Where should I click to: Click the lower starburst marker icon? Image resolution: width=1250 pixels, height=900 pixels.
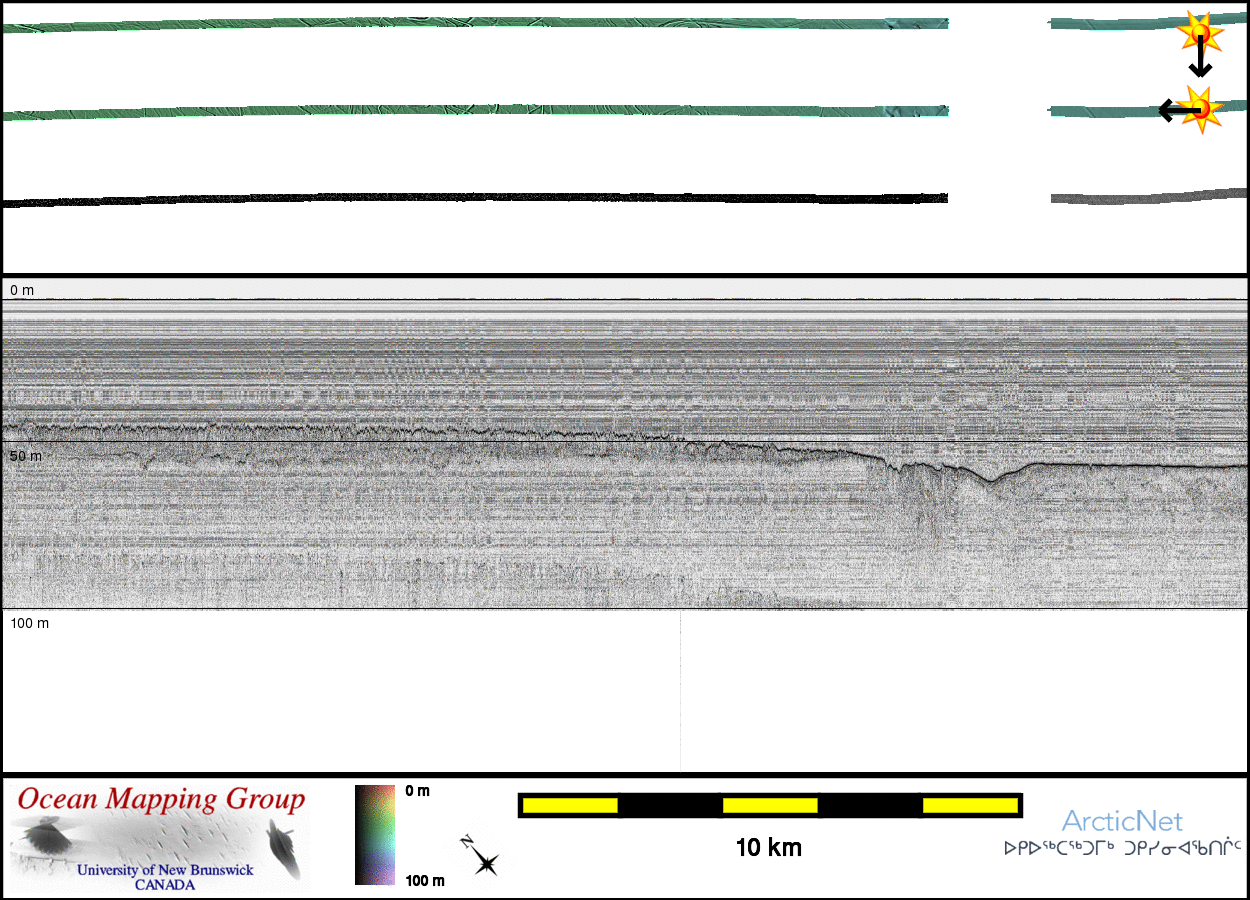[x=1199, y=108]
